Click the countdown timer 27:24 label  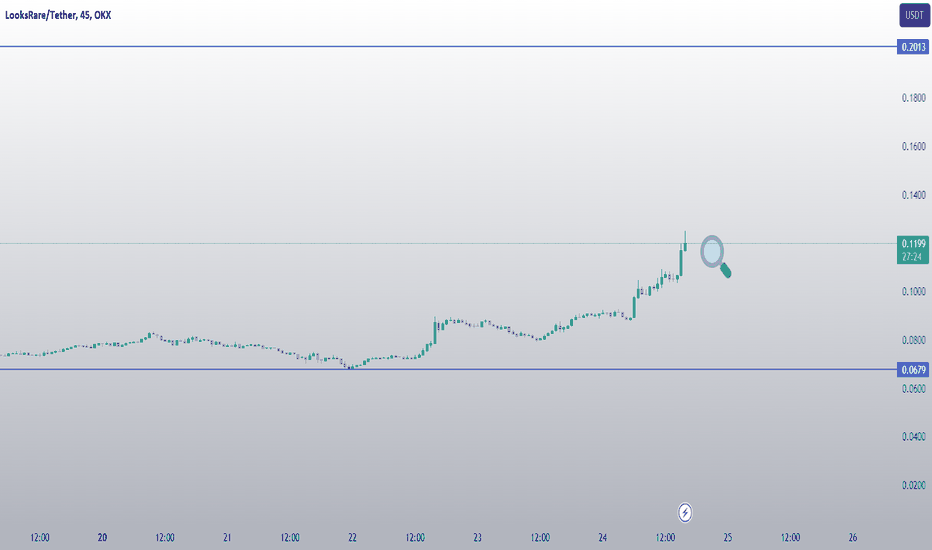(913, 257)
